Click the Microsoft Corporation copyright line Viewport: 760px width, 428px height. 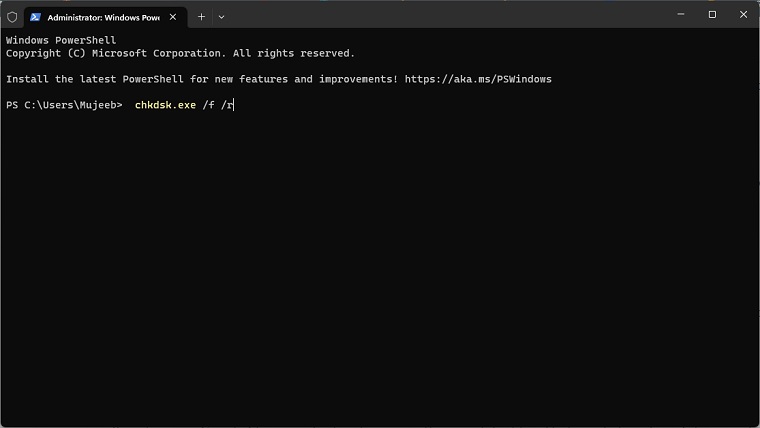pyautogui.click(x=180, y=53)
